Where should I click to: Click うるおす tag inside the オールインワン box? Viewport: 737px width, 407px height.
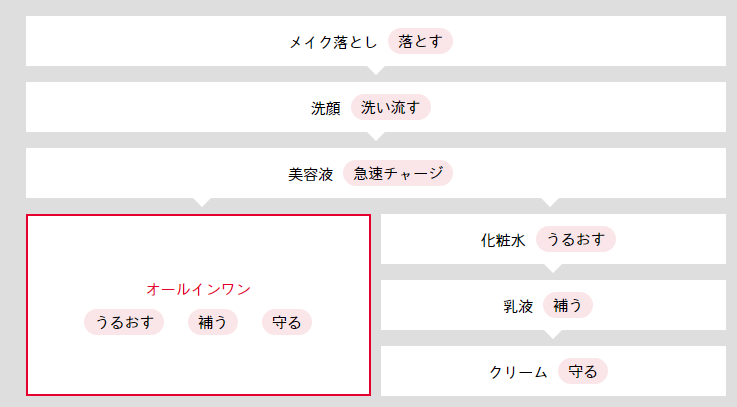click(x=124, y=322)
